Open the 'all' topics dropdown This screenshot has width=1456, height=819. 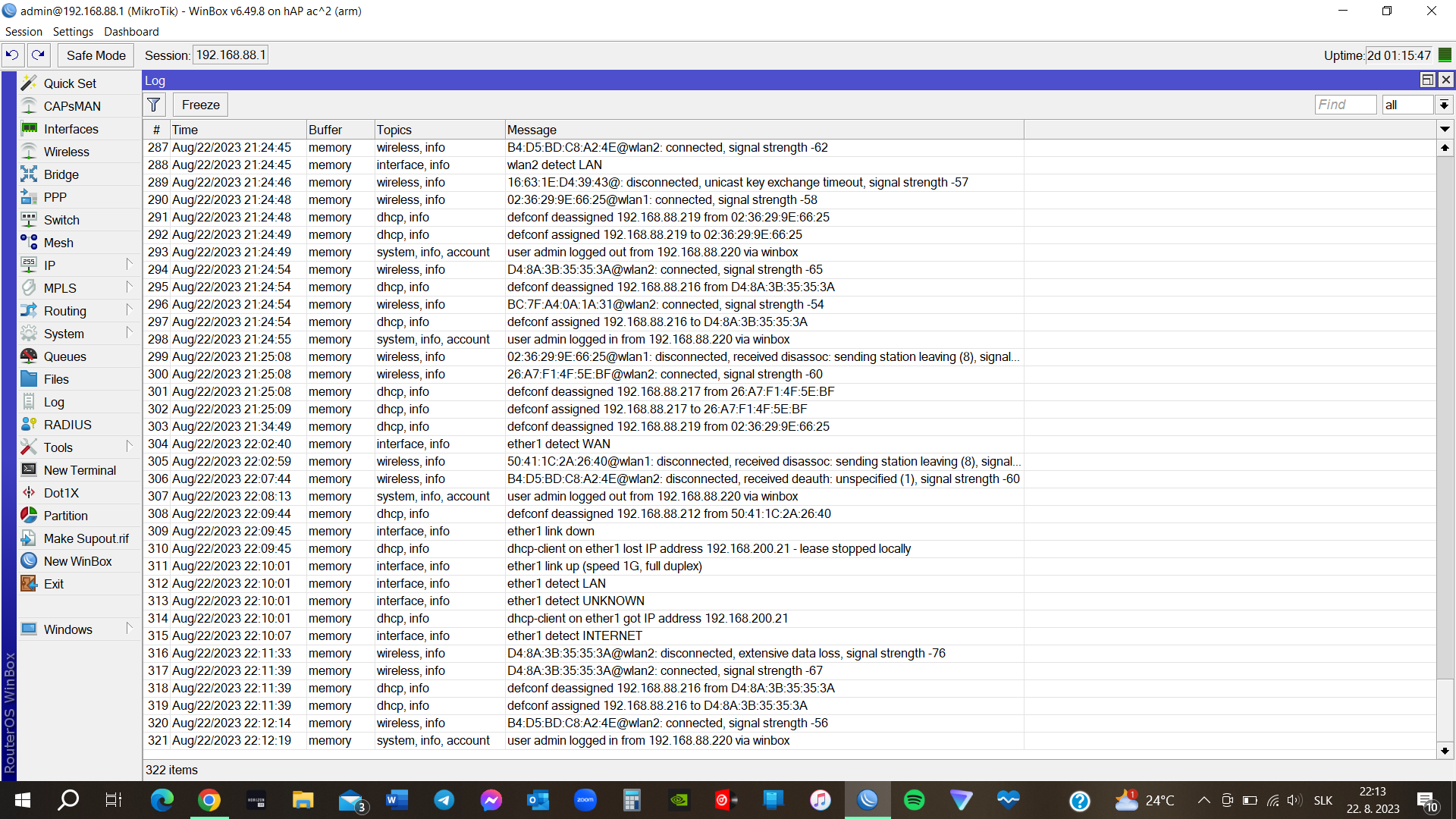(x=1444, y=105)
